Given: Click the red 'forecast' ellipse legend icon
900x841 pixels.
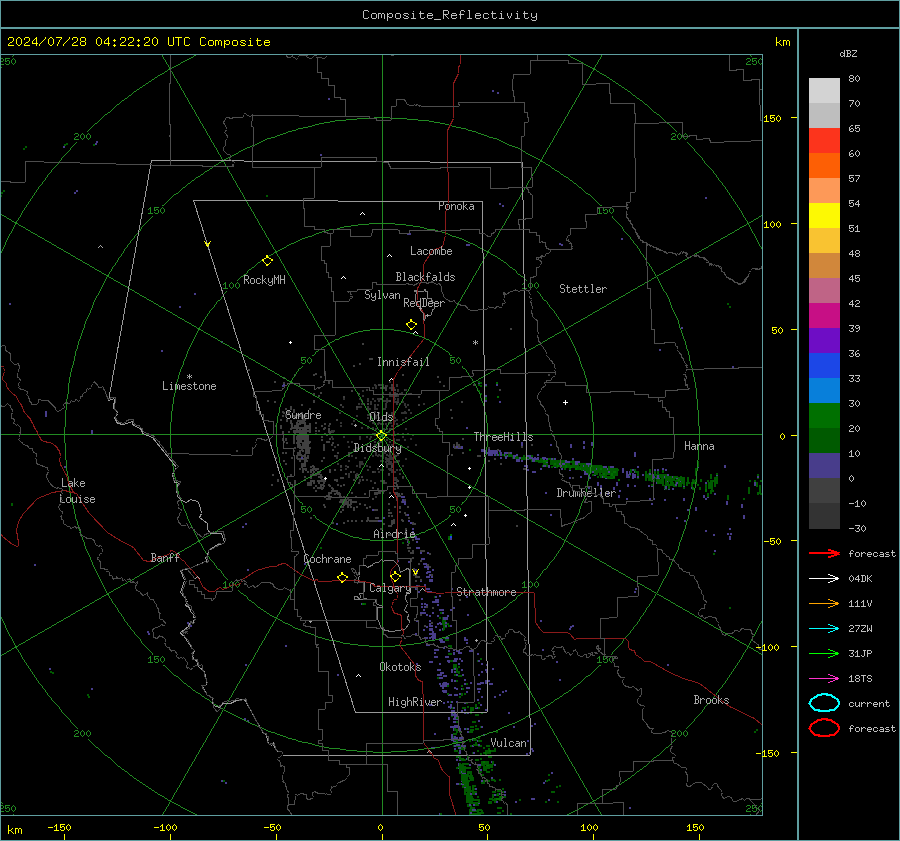Looking at the screenshot, I should [x=824, y=728].
